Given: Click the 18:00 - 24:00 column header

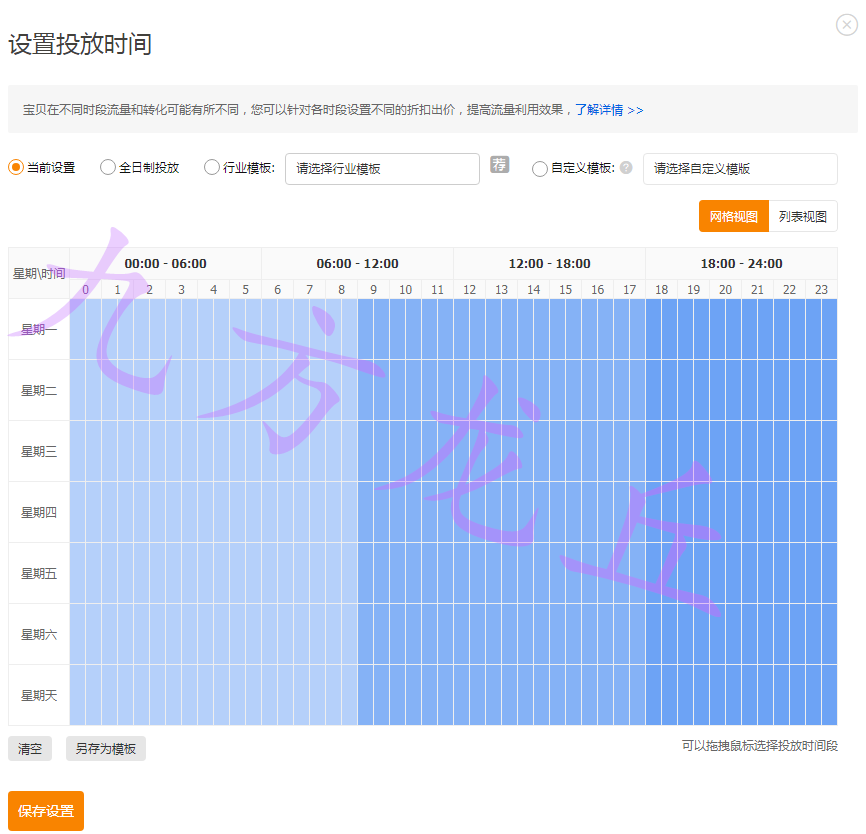Looking at the screenshot, I should pyautogui.click(x=741, y=264).
